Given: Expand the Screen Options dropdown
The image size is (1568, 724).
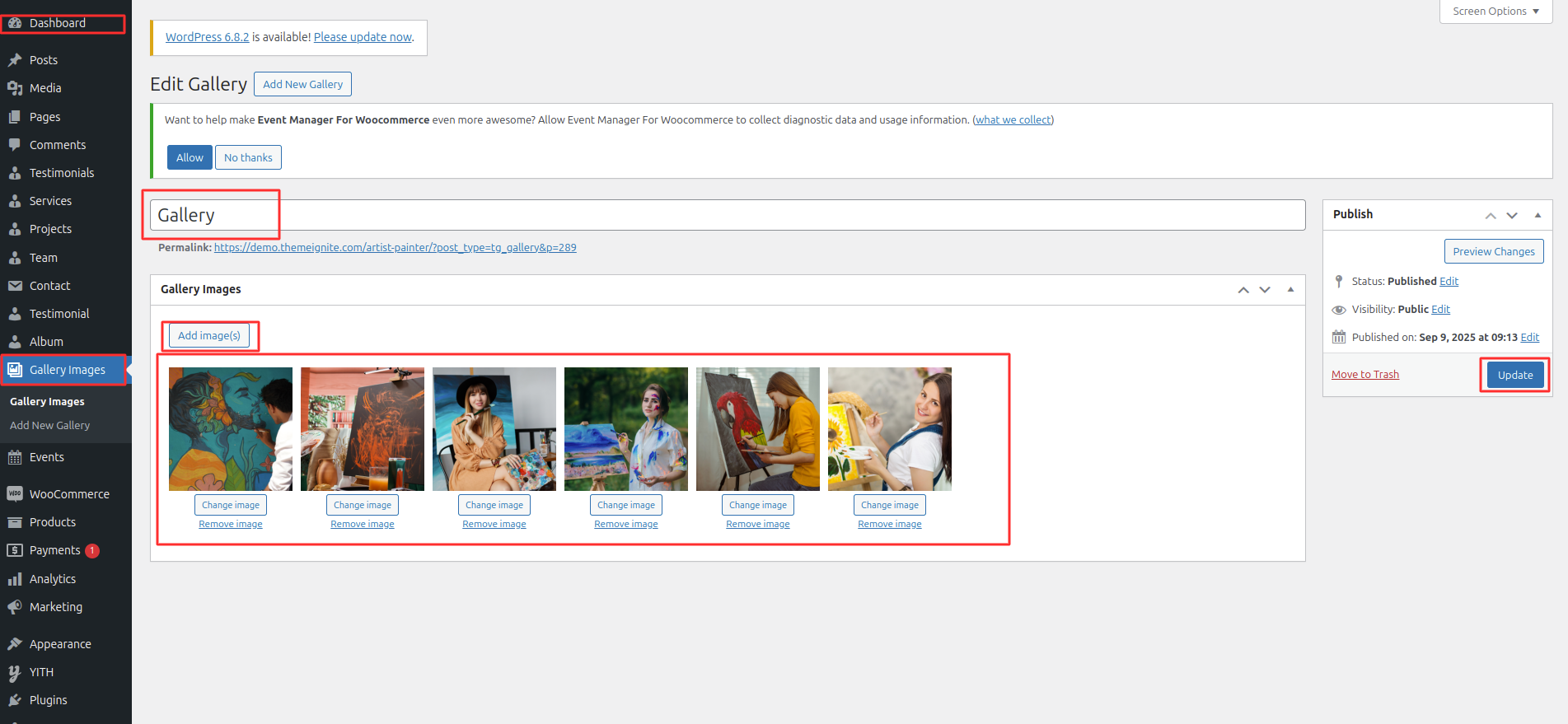Looking at the screenshot, I should pos(1495,12).
